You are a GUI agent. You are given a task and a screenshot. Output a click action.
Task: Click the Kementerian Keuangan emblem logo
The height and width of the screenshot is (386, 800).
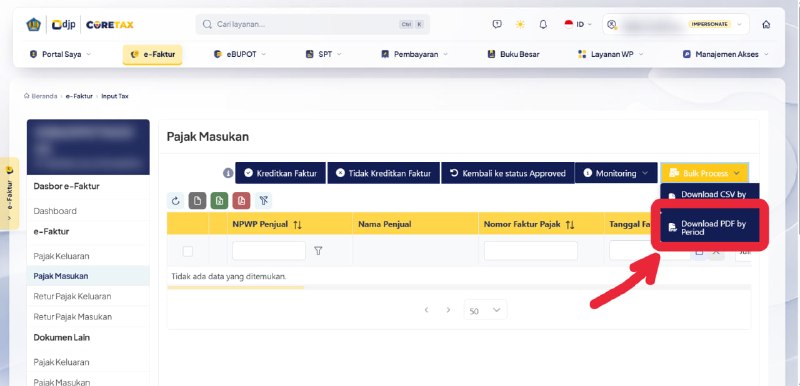coord(34,24)
